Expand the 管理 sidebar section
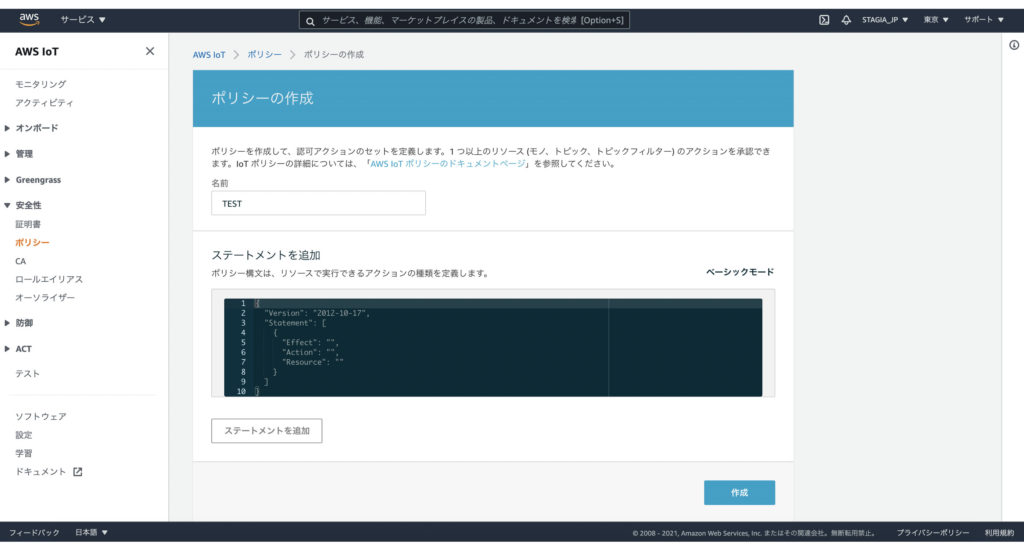 click(x=24, y=154)
